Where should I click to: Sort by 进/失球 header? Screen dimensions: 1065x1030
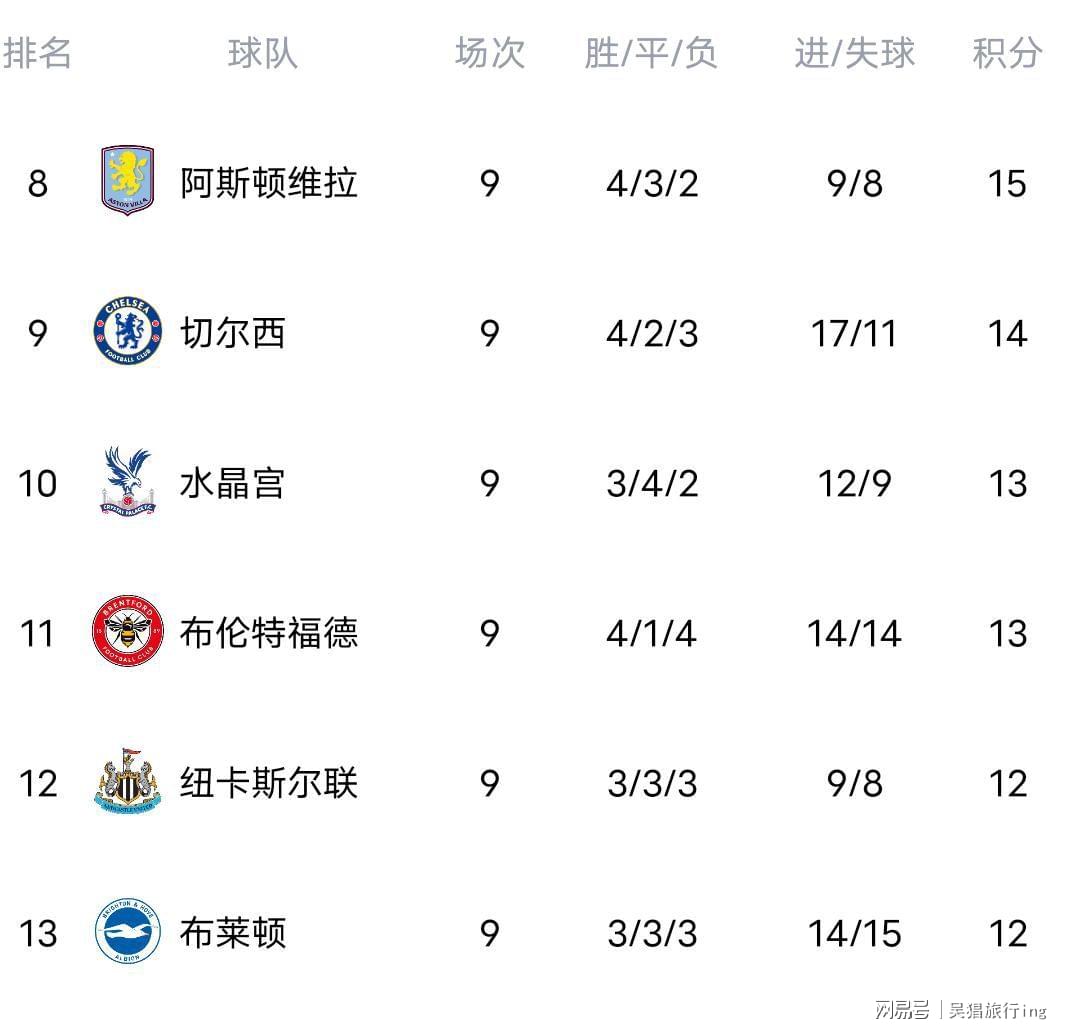[854, 53]
